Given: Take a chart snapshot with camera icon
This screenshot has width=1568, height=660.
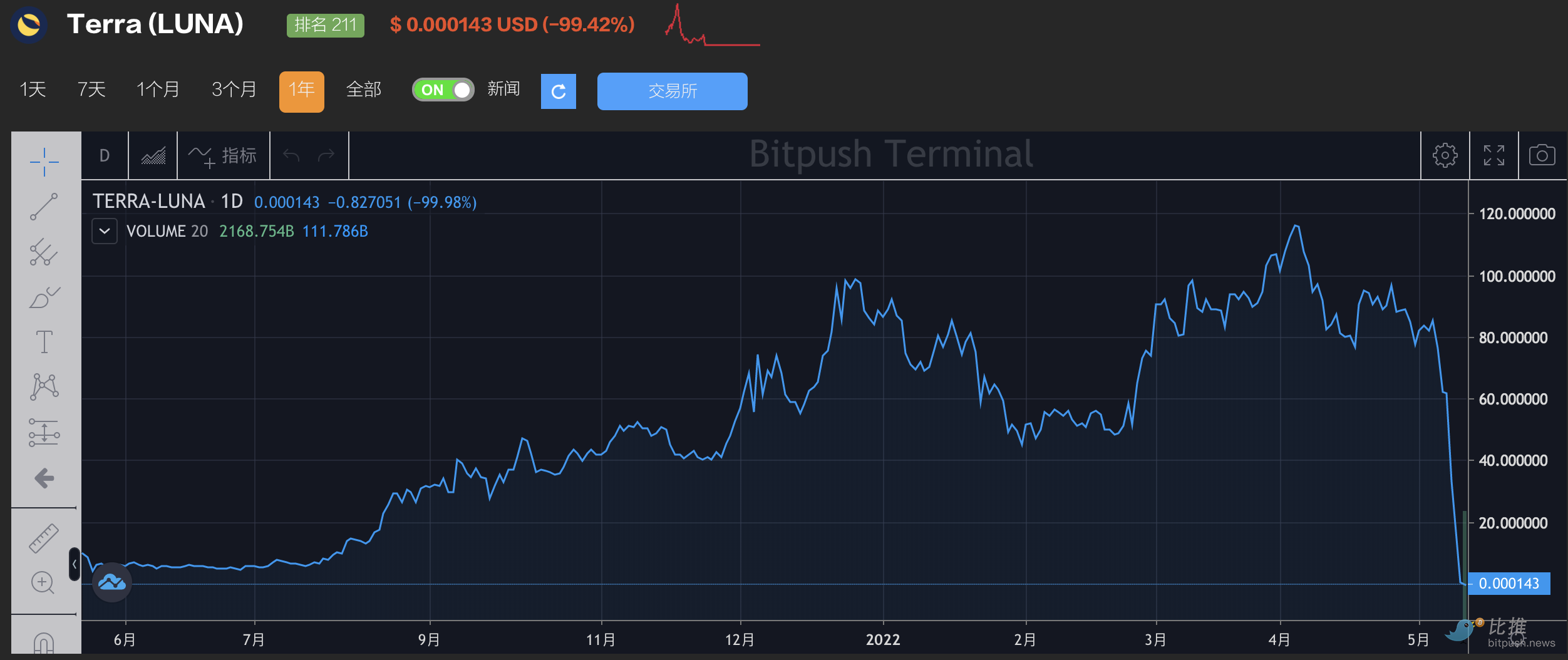Looking at the screenshot, I should (1542, 155).
